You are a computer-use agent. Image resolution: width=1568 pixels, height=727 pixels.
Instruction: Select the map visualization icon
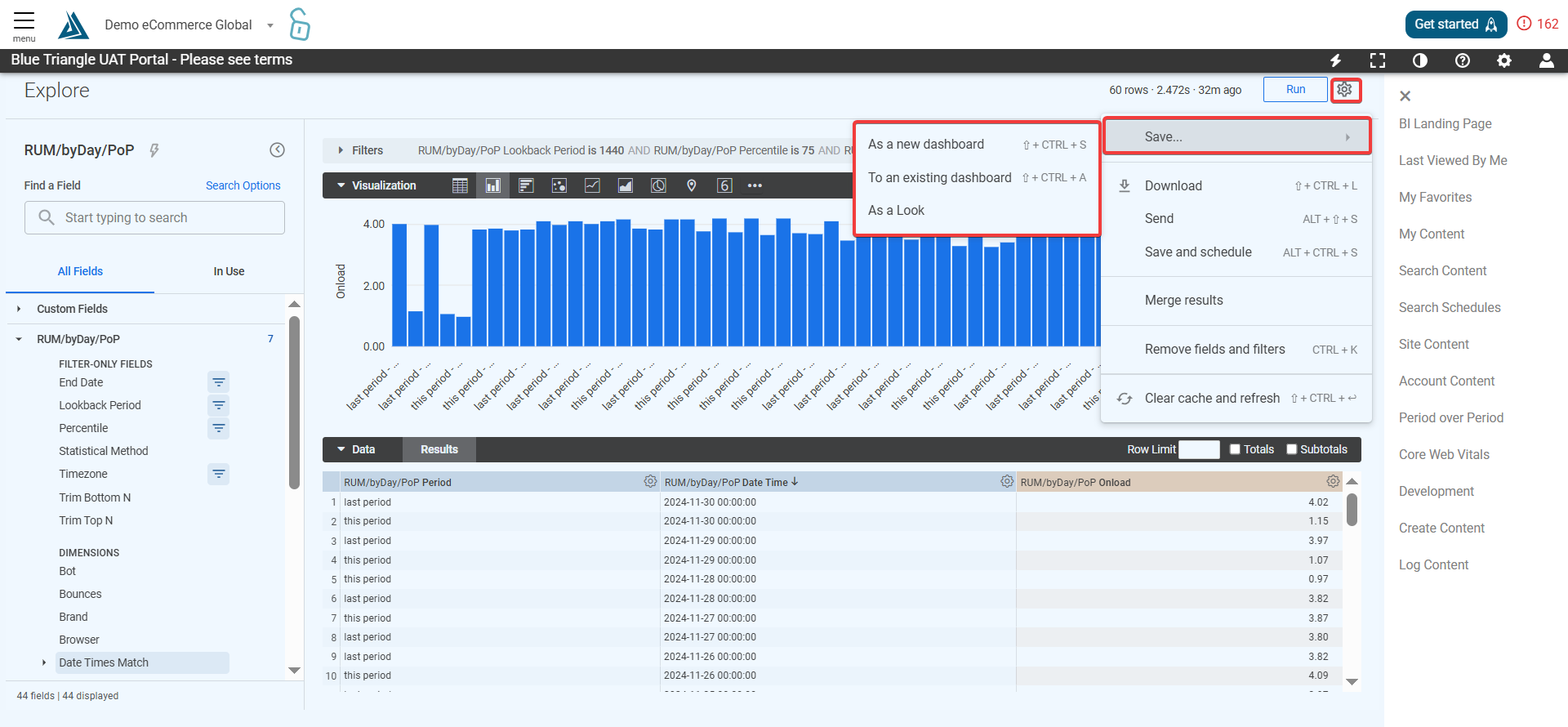pyautogui.click(x=692, y=185)
